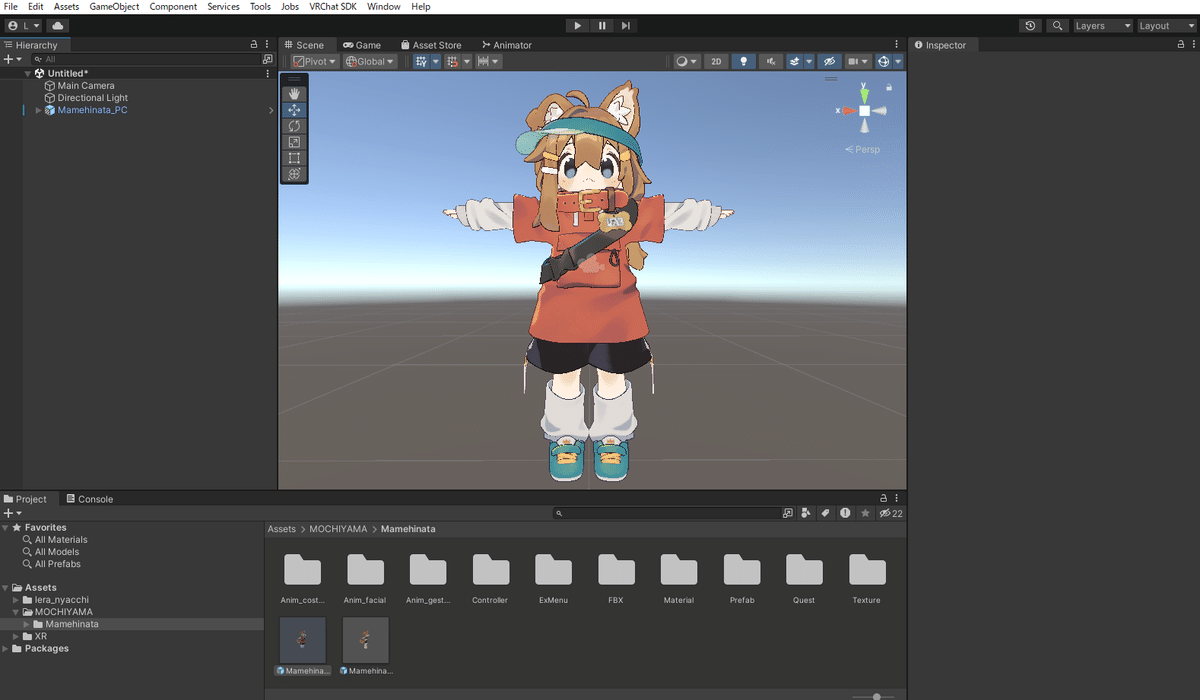Select the Rect tool
Image resolution: width=1200 pixels, height=700 pixels.
coord(294,158)
